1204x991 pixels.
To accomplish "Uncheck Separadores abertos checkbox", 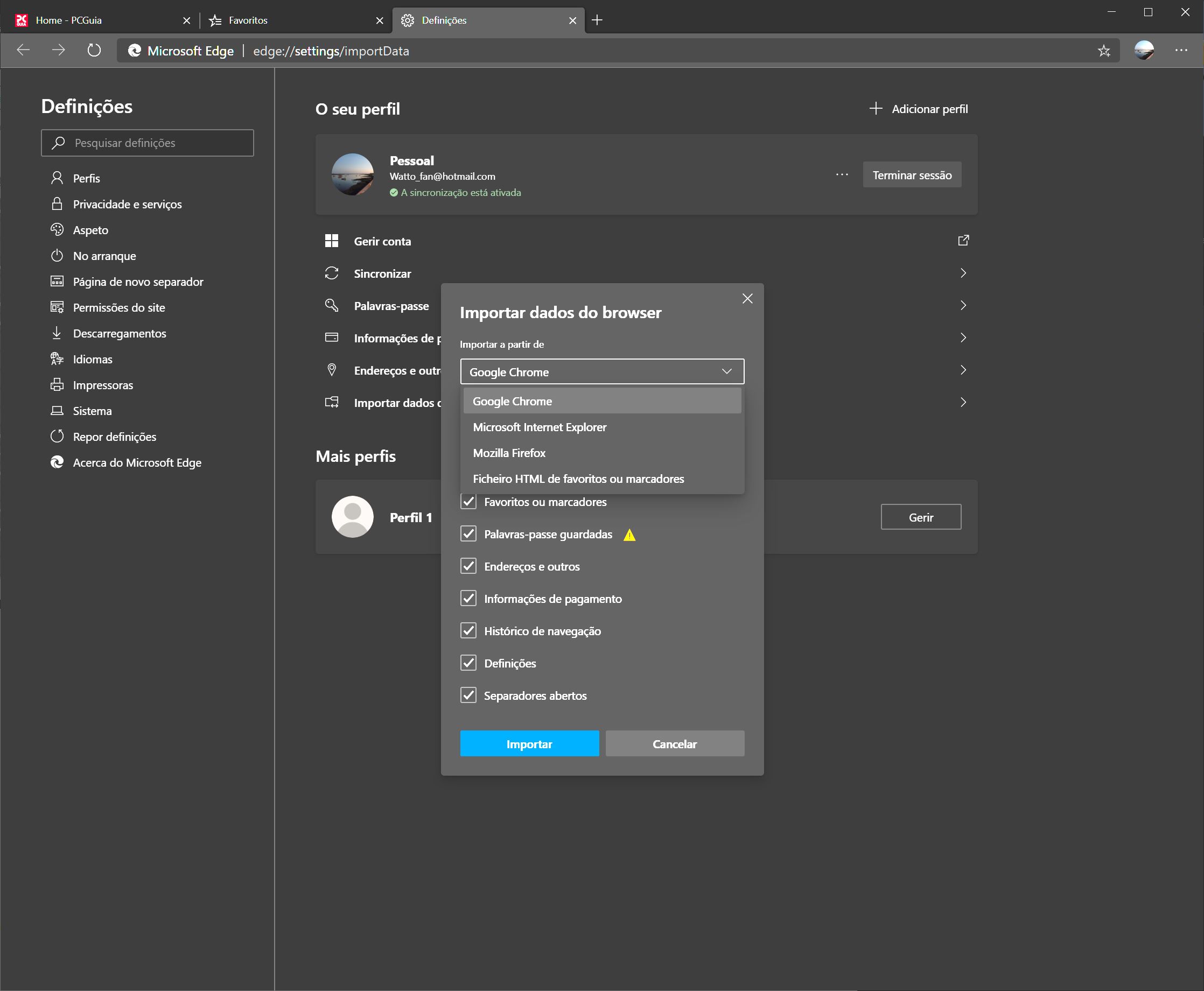I will pos(468,695).
